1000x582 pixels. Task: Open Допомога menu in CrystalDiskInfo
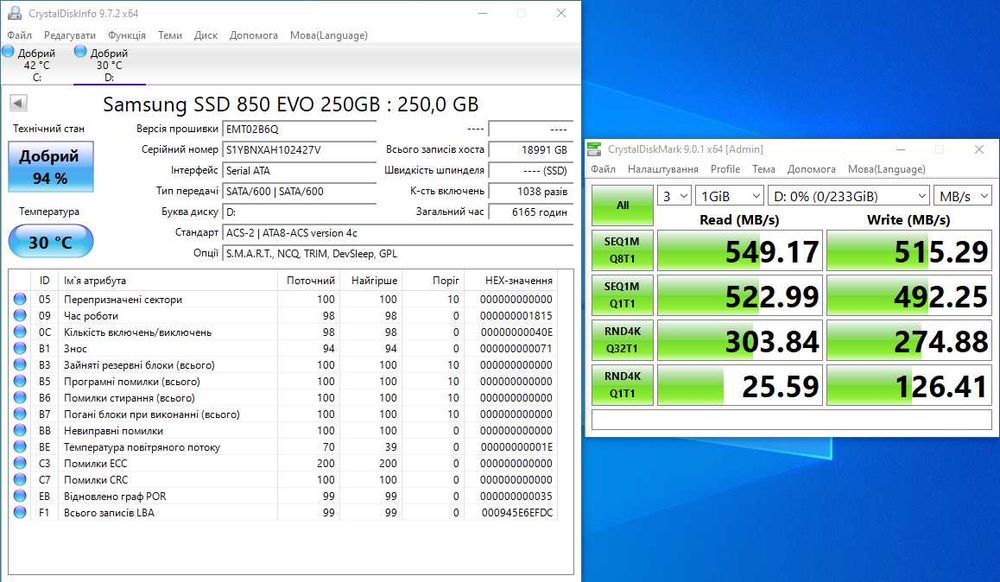click(254, 35)
